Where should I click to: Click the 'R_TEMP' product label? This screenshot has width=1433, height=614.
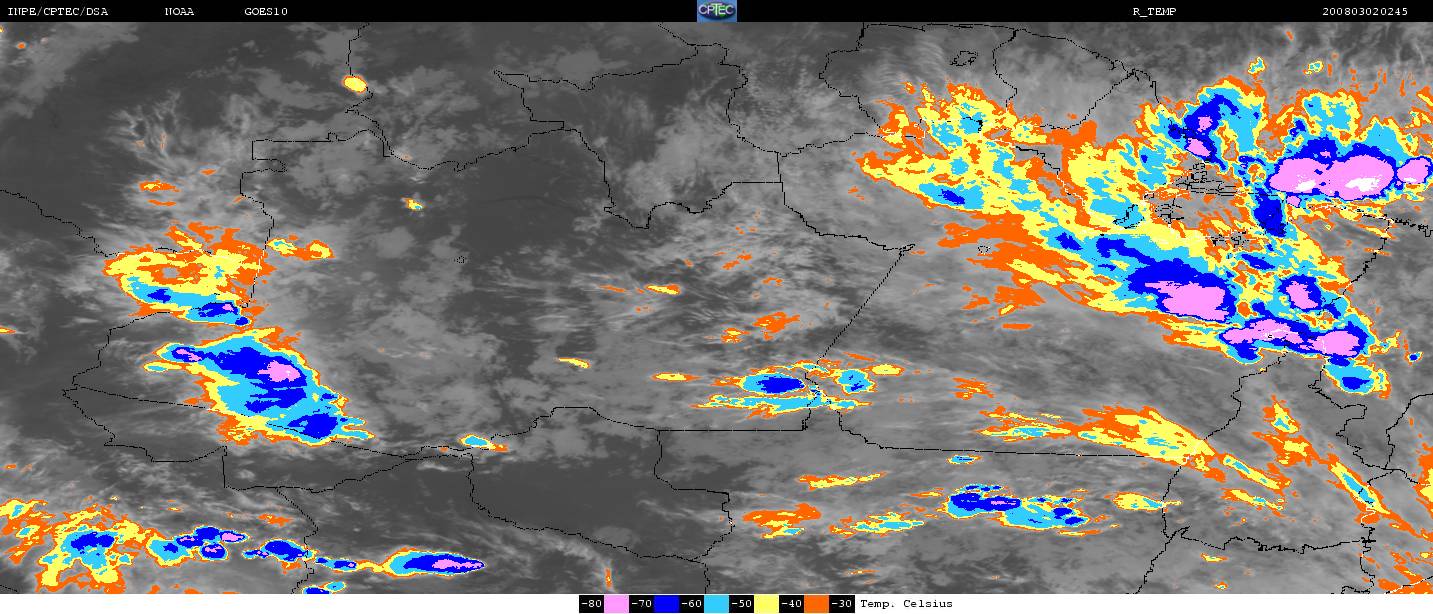(x=1154, y=11)
